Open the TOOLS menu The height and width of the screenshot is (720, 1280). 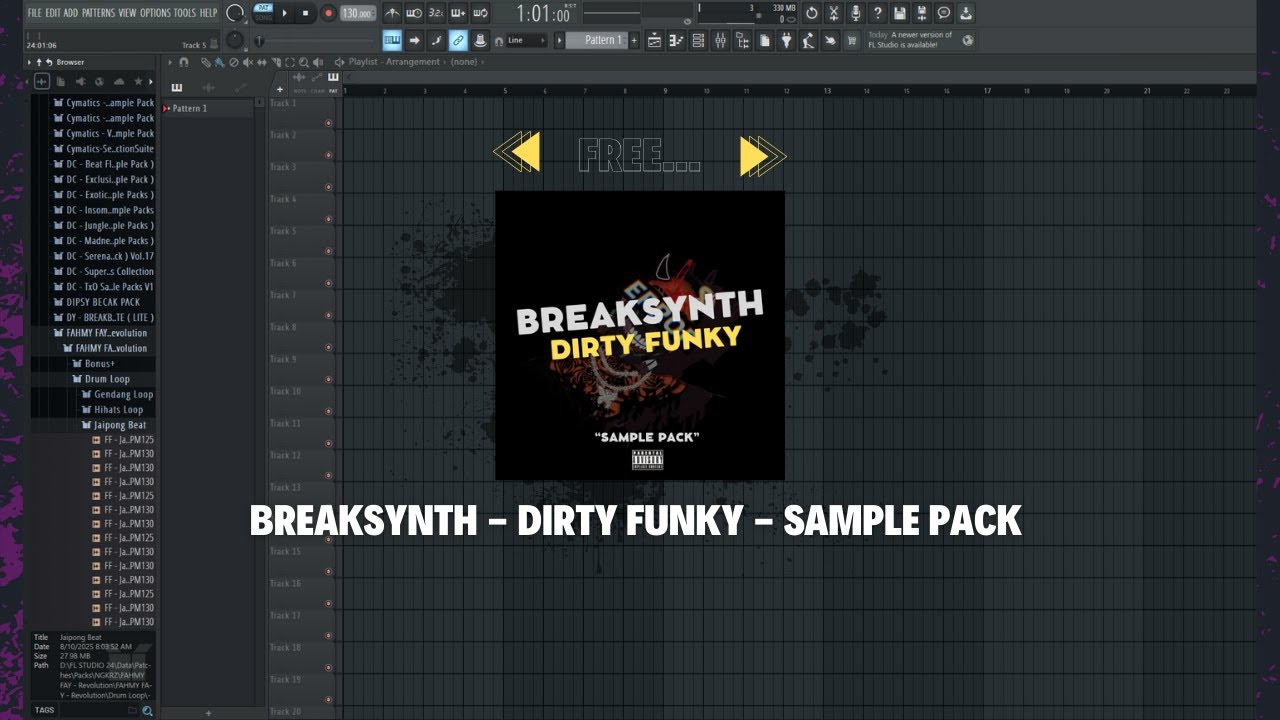point(185,13)
